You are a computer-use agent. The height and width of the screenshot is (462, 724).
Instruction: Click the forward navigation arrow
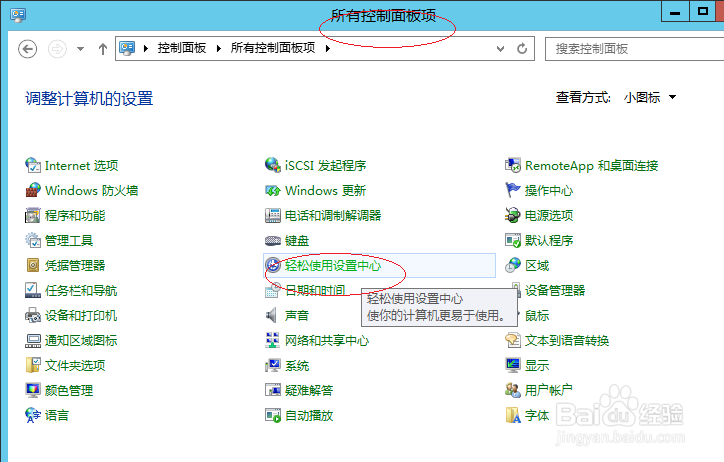[x=57, y=48]
